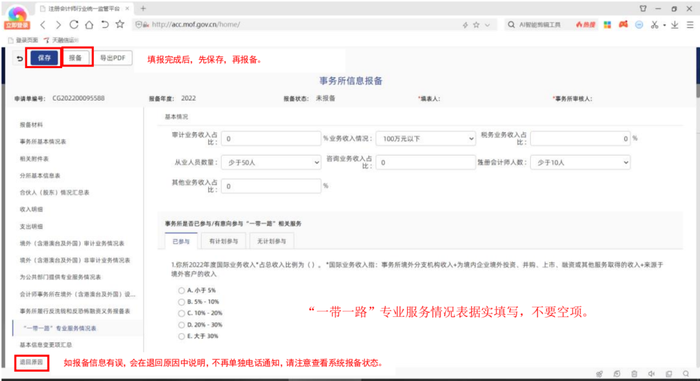
Task: Open the browser downloads icon
Action: [x=675, y=25]
